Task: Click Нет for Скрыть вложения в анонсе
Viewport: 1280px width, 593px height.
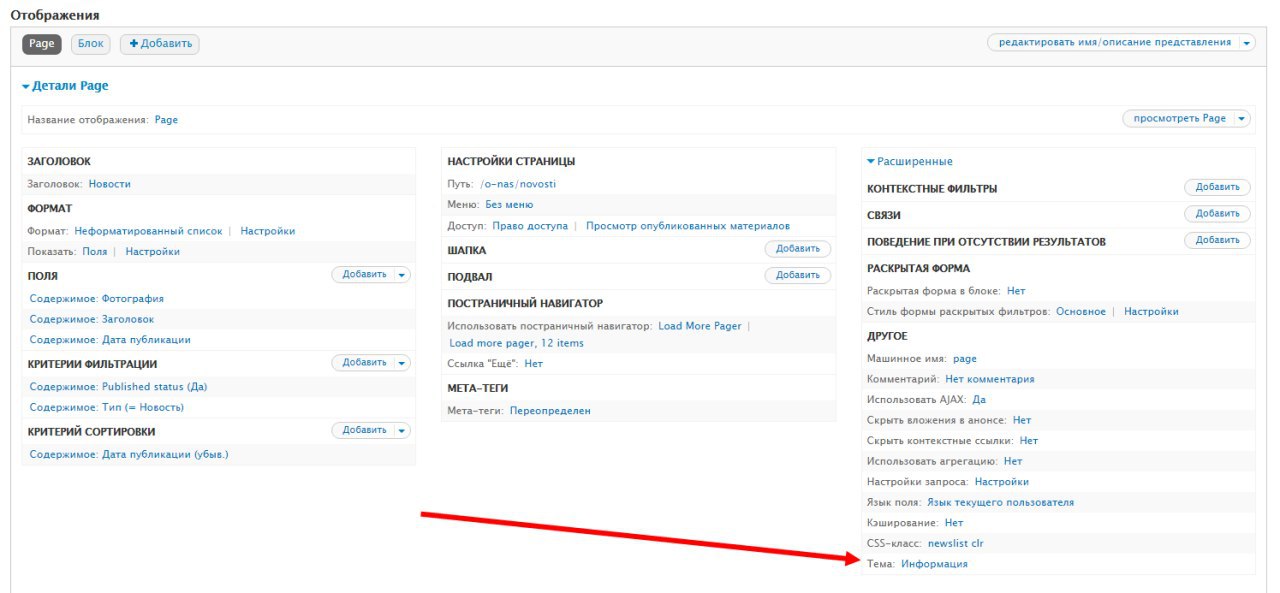Action: point(1022,421)
